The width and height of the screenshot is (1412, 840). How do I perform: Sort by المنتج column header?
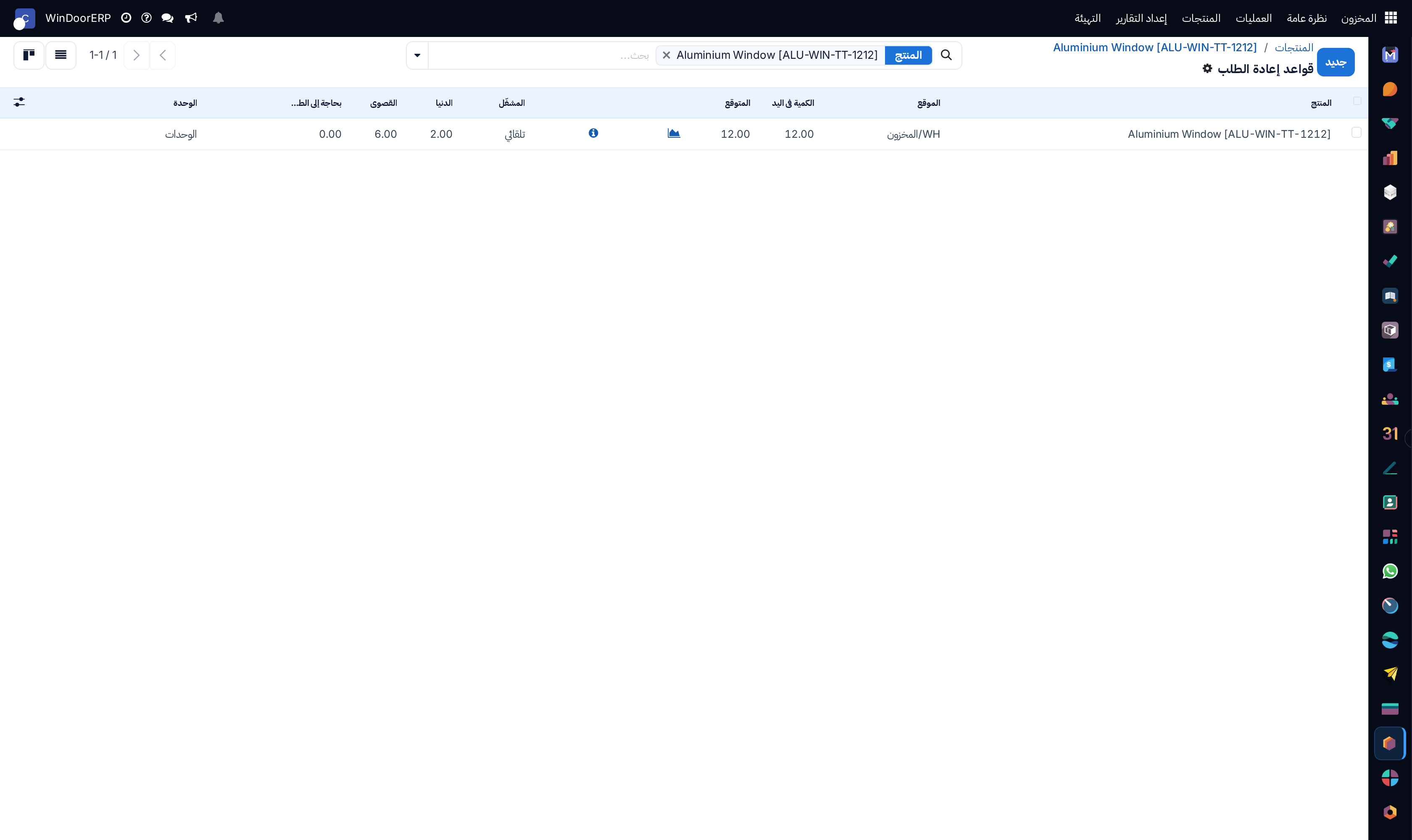[1321, 102]
